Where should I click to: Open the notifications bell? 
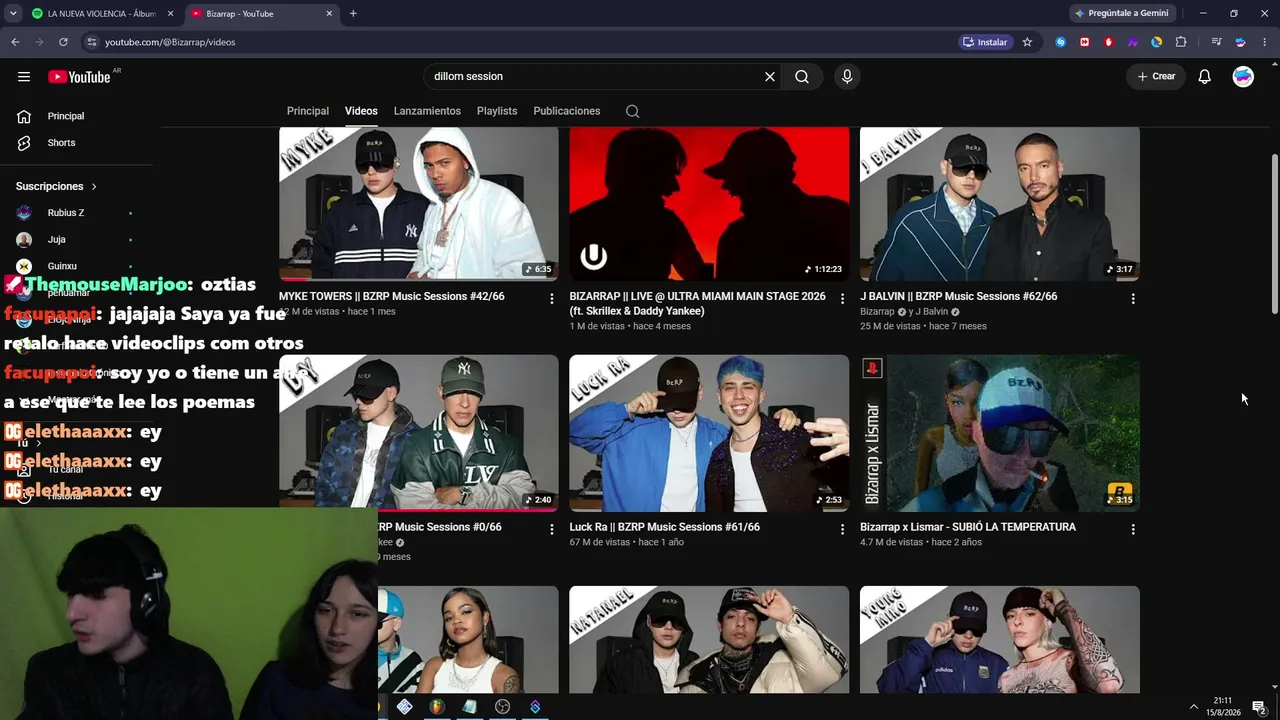(1205, 77)
